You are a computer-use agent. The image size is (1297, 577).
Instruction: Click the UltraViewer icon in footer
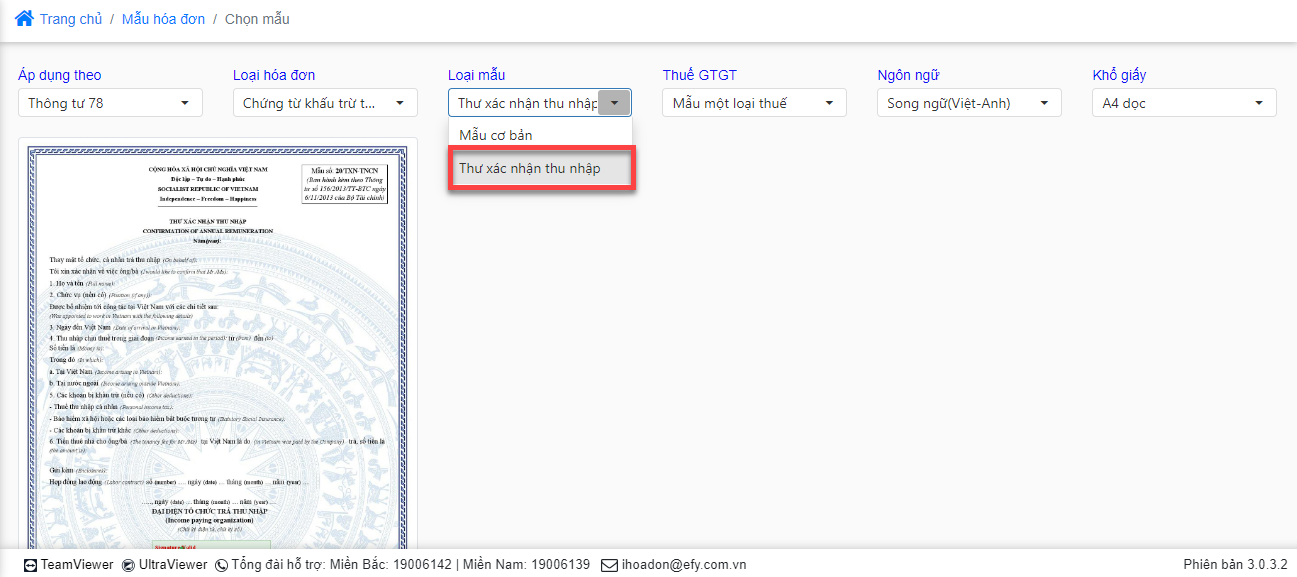click(x=128, y=565)
